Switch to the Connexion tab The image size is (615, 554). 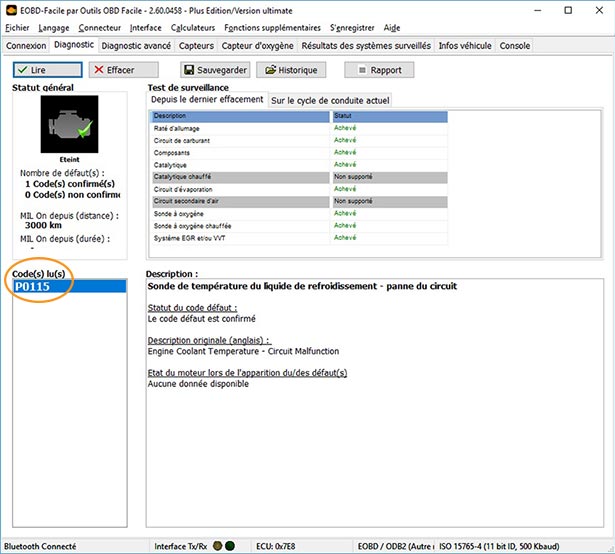coord(26,46)
